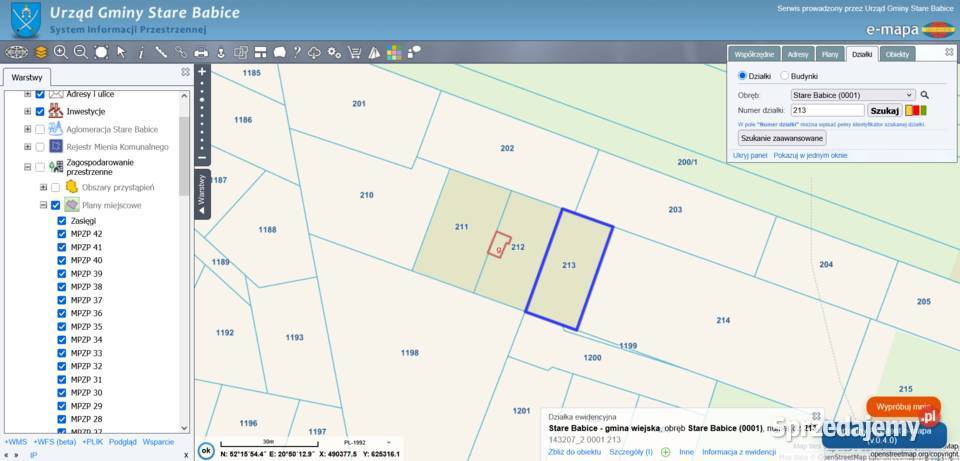Check the Zagospodarowanie przestrzenne checkbox
This screenshot has height=461, width=960.
pyautogui.click(x=40, y=167)
